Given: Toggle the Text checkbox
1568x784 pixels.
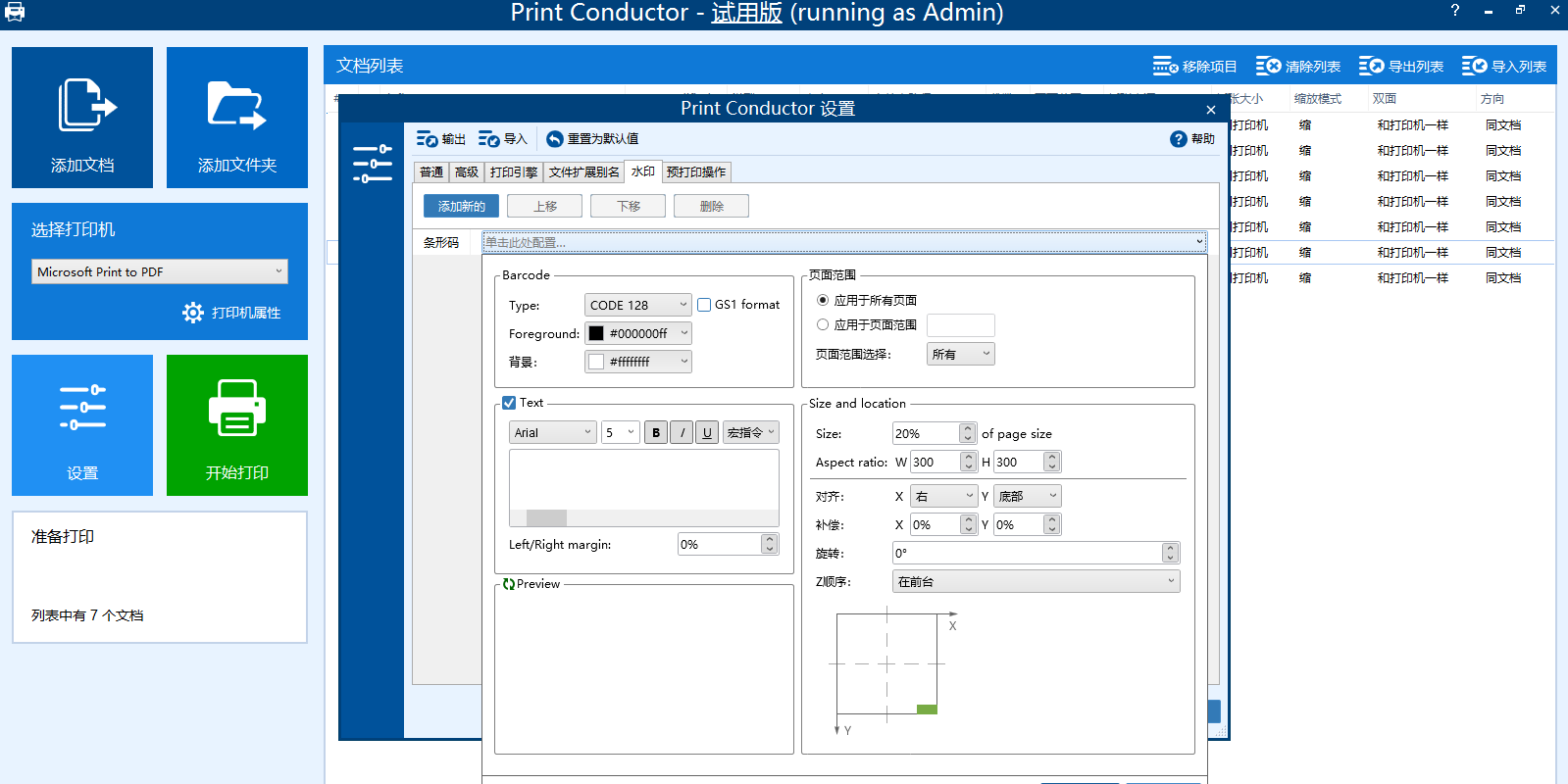Looking at the screenshot, I should 509,403.
